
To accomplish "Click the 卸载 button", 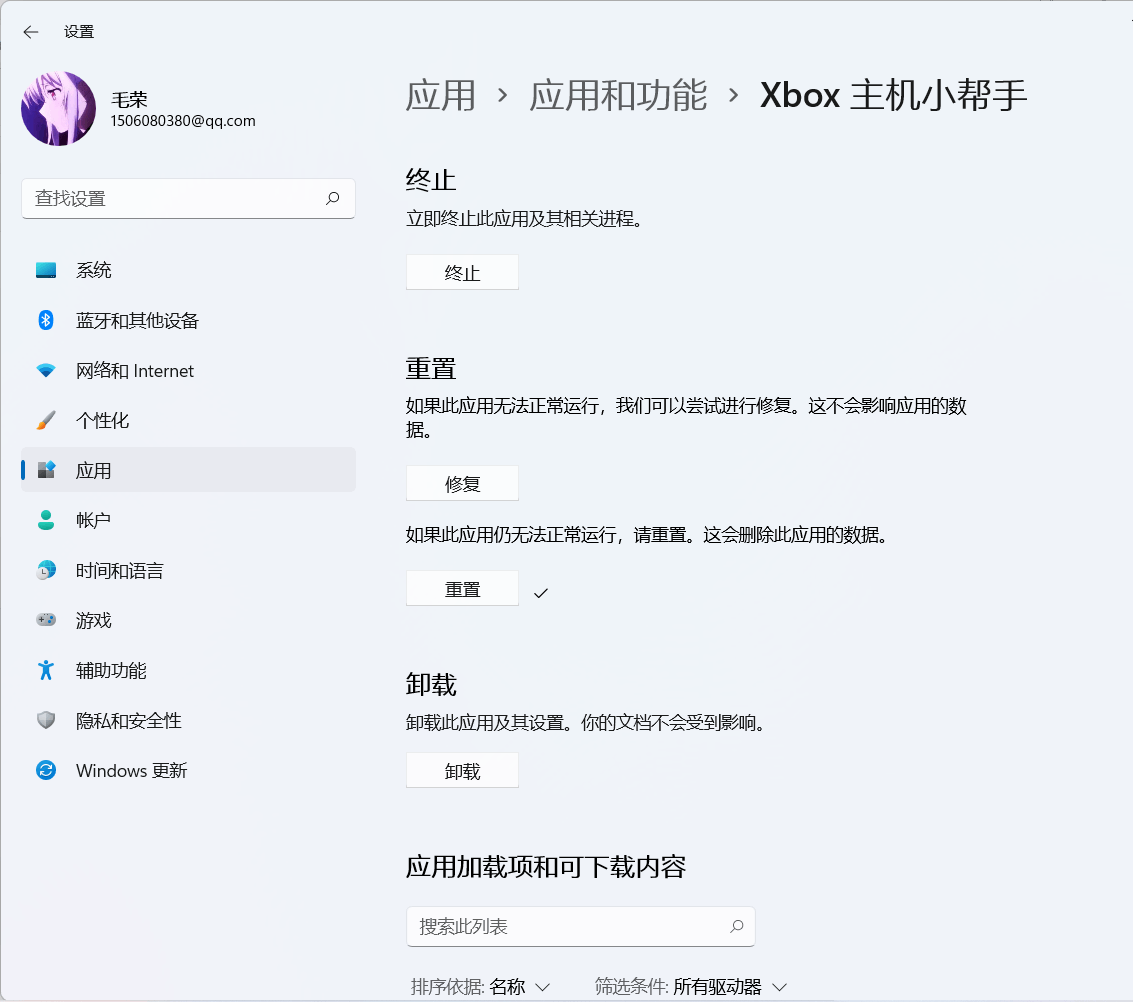I will click(462, 771).
